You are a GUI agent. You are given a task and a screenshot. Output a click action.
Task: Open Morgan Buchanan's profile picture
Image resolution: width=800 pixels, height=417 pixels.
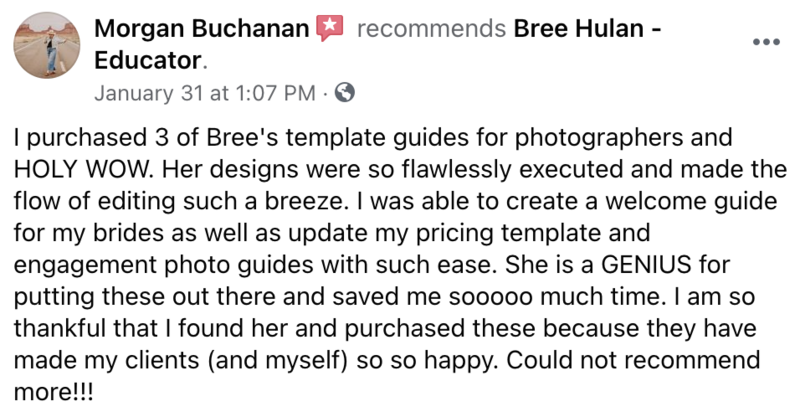click(46, 45)
